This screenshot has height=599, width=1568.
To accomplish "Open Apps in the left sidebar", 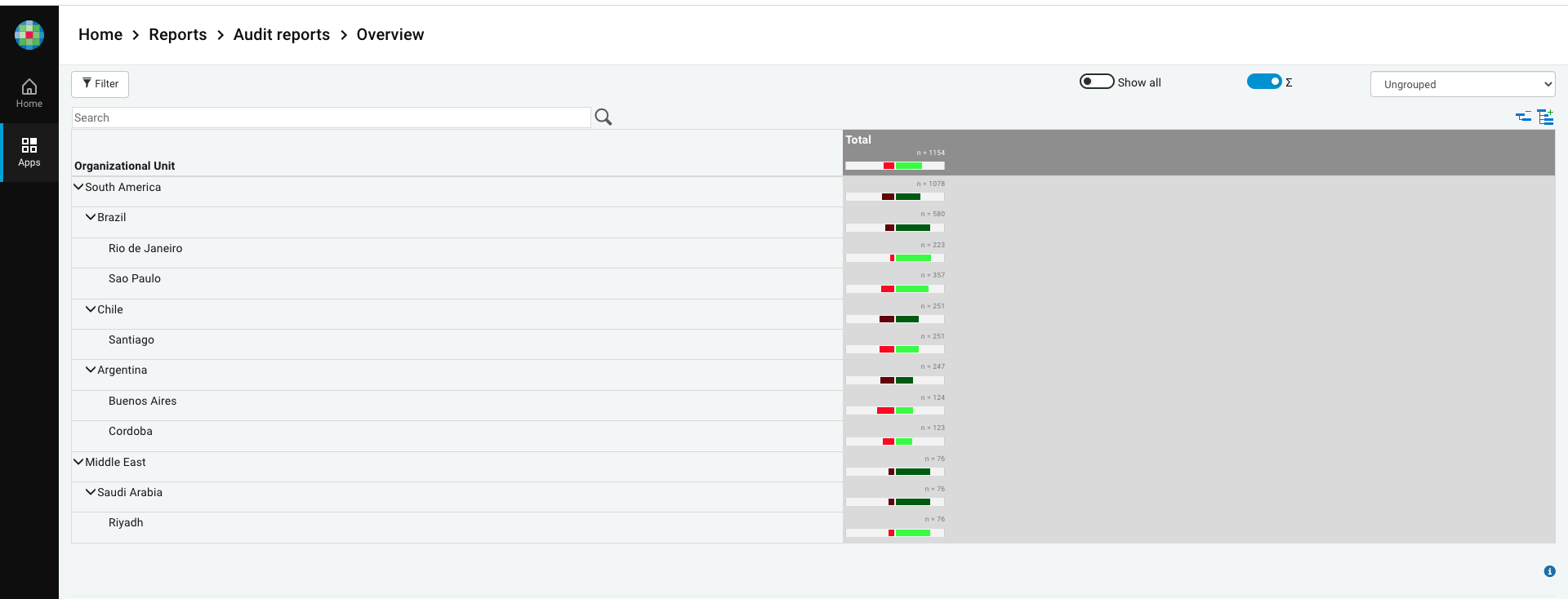I will click(29, 152).
